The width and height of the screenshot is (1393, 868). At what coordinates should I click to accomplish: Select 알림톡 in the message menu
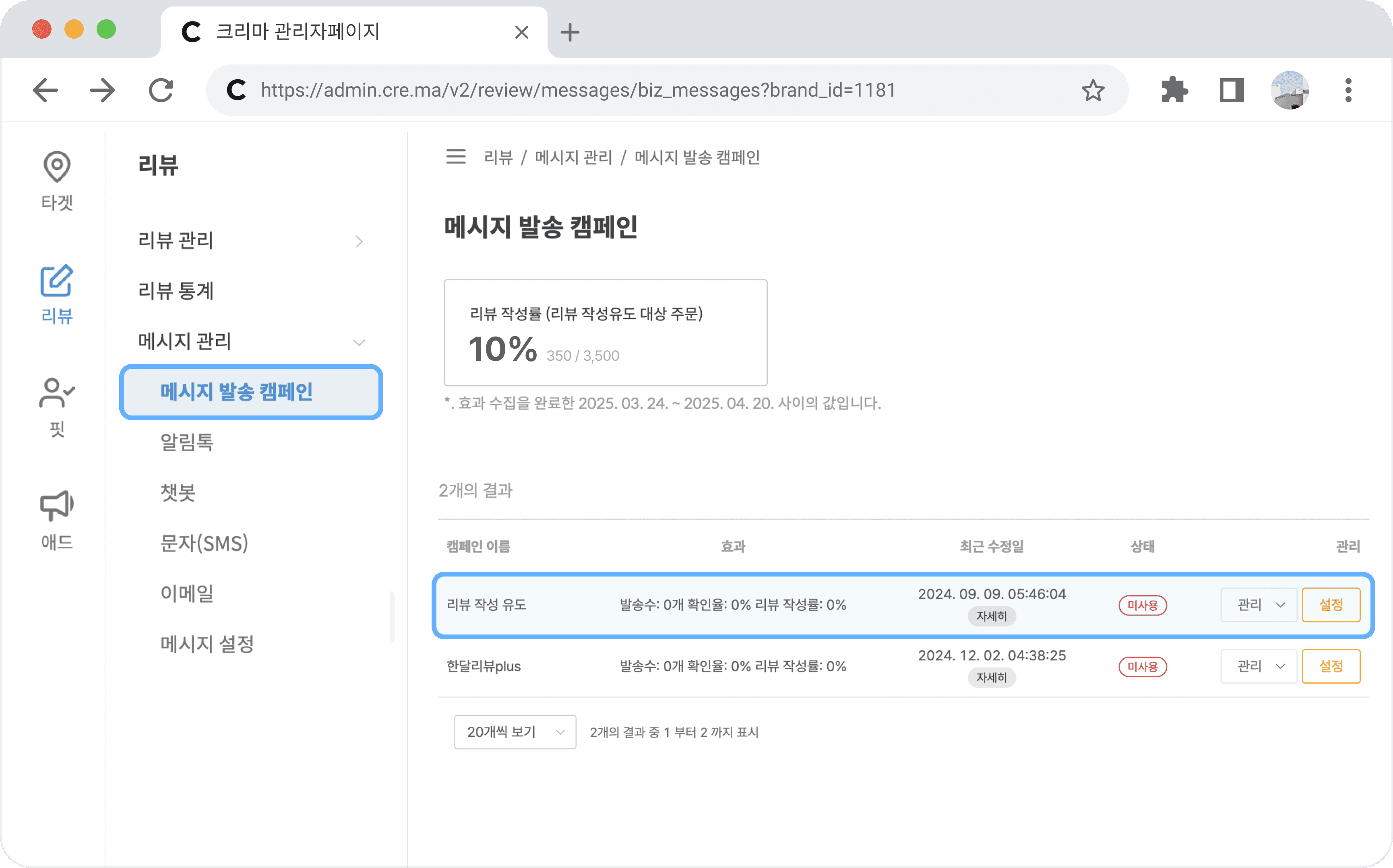click(x=187, y=442)
